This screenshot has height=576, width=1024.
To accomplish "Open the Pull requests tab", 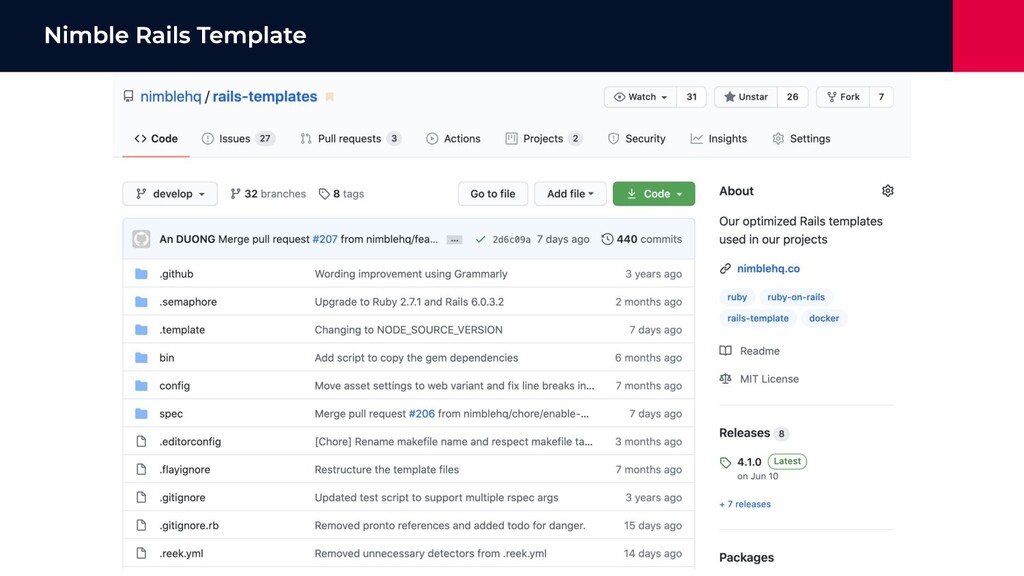I will 351,138.
